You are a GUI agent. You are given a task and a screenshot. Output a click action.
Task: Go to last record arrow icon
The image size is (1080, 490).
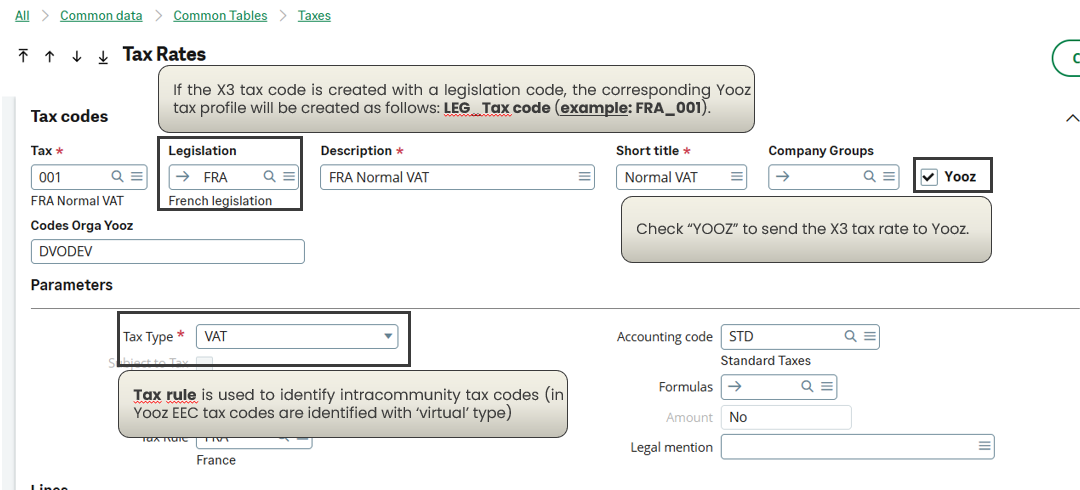[103, 57]
